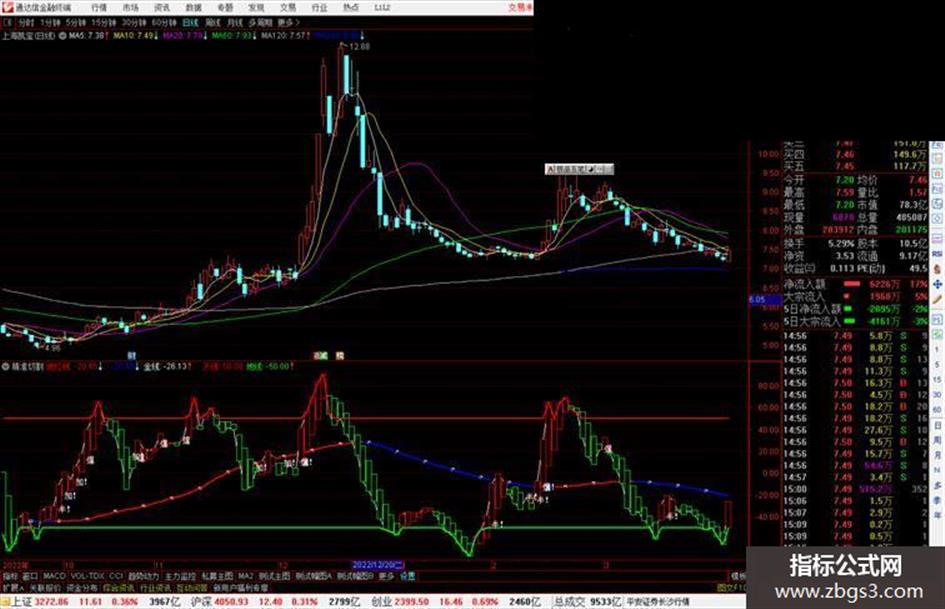Click the green MA60 value label

point(234,36)
